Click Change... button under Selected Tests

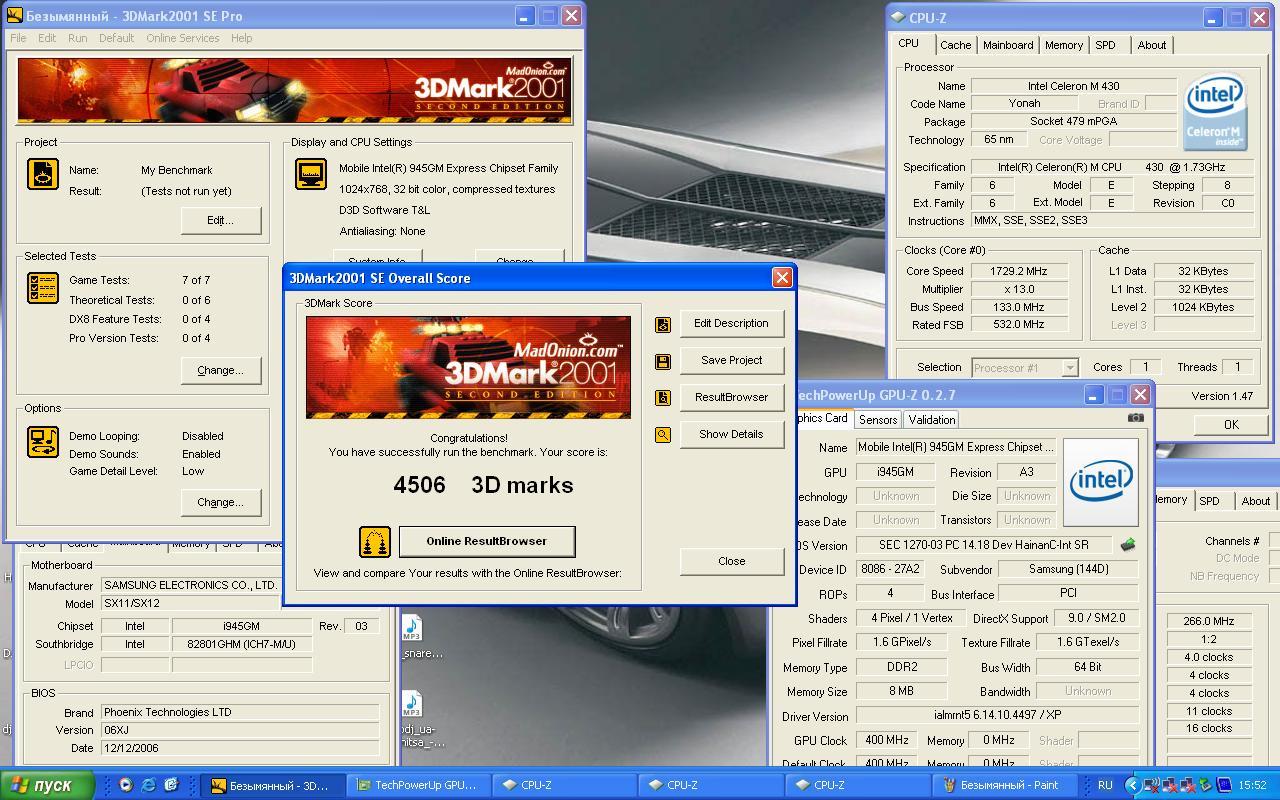220,371
